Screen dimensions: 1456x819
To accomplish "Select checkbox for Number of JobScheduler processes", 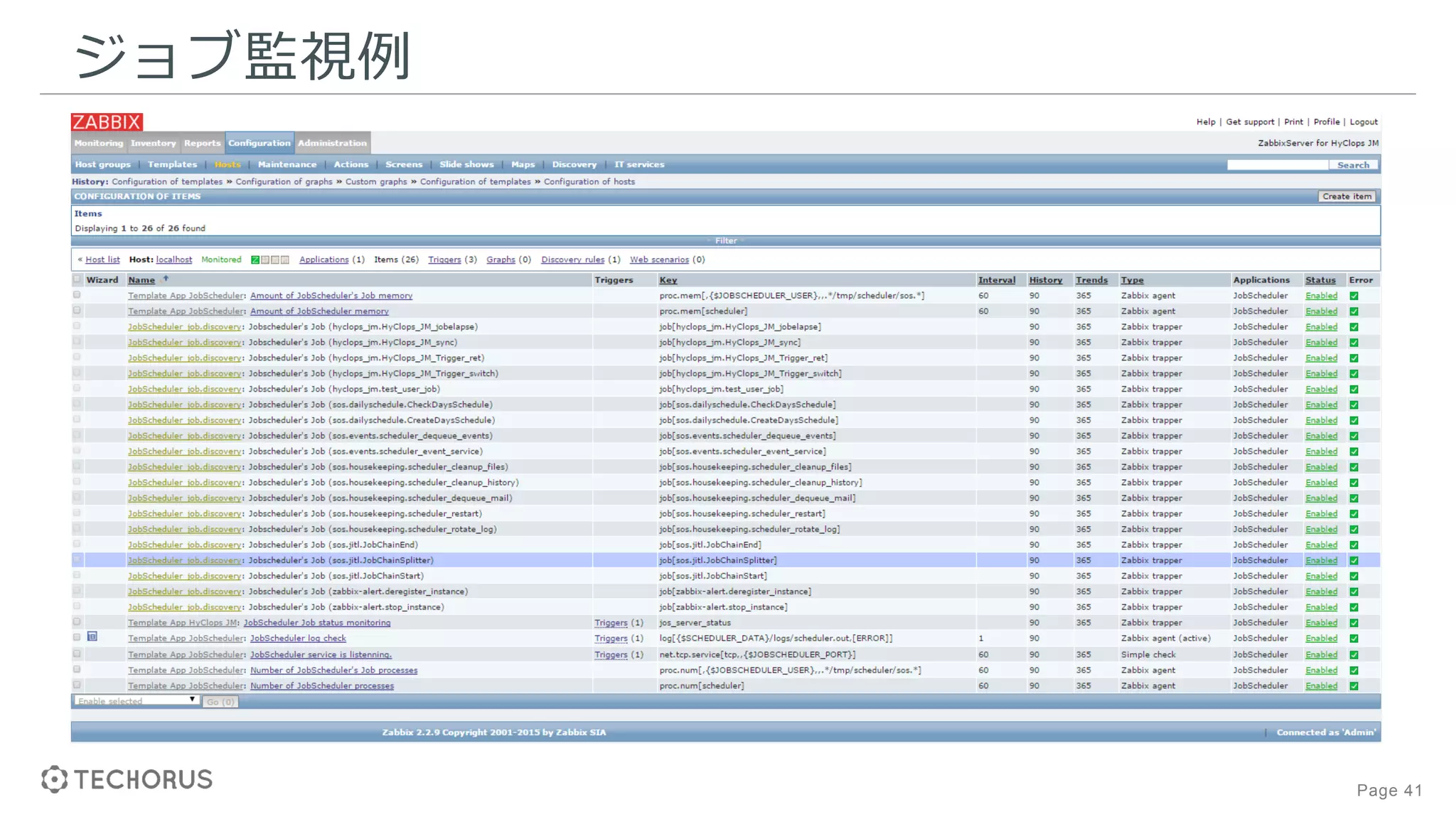I will tap(77, 685).
